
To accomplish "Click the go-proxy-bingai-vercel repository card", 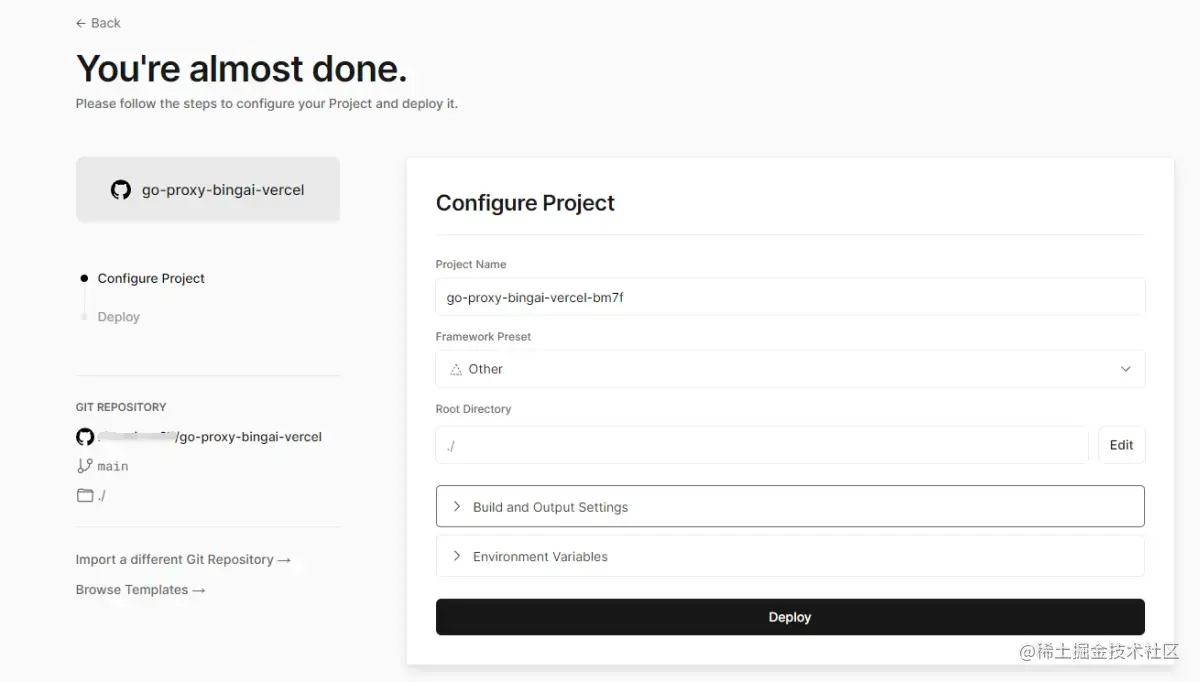I will click(x=208, y=190).
